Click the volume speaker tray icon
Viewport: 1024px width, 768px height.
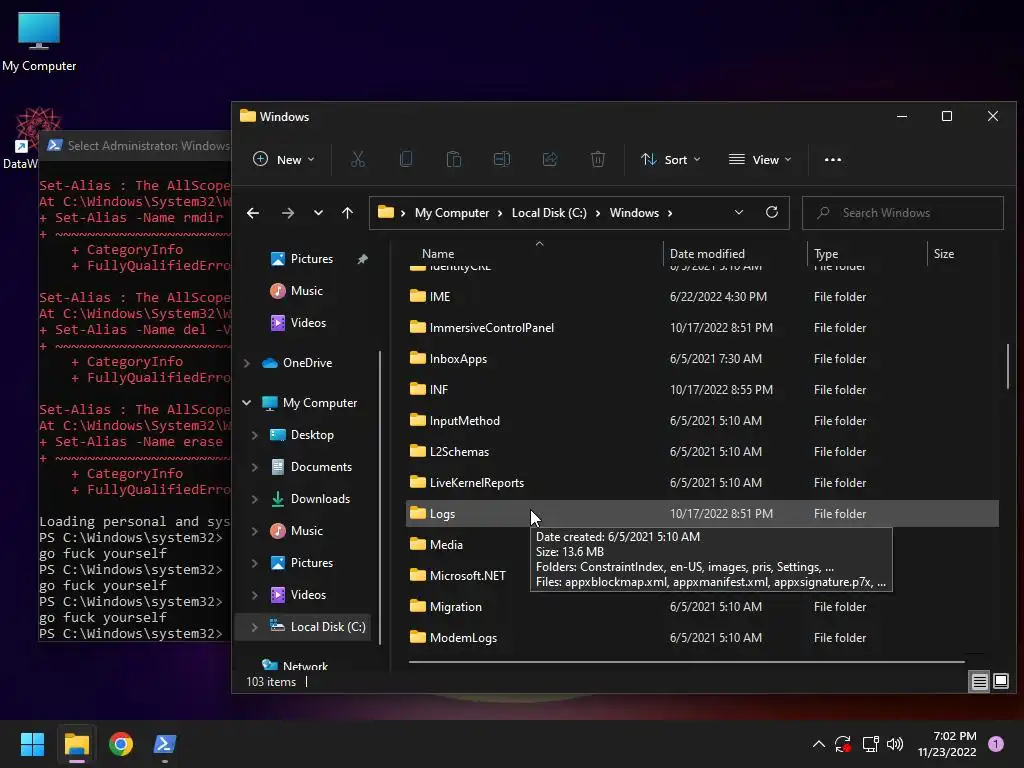[x=895, y=744]
